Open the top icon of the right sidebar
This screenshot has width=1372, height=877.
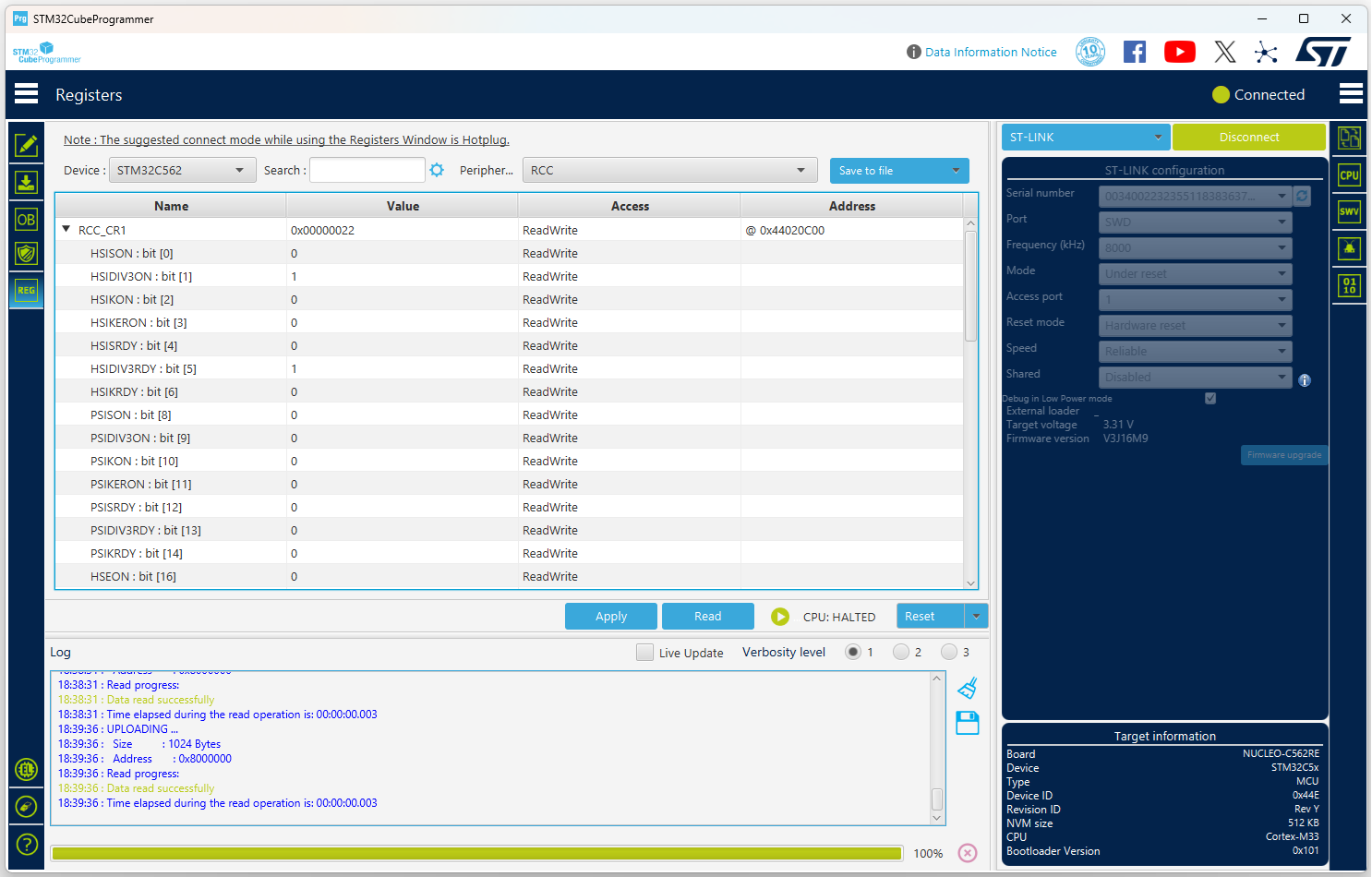click(1349, 138)
